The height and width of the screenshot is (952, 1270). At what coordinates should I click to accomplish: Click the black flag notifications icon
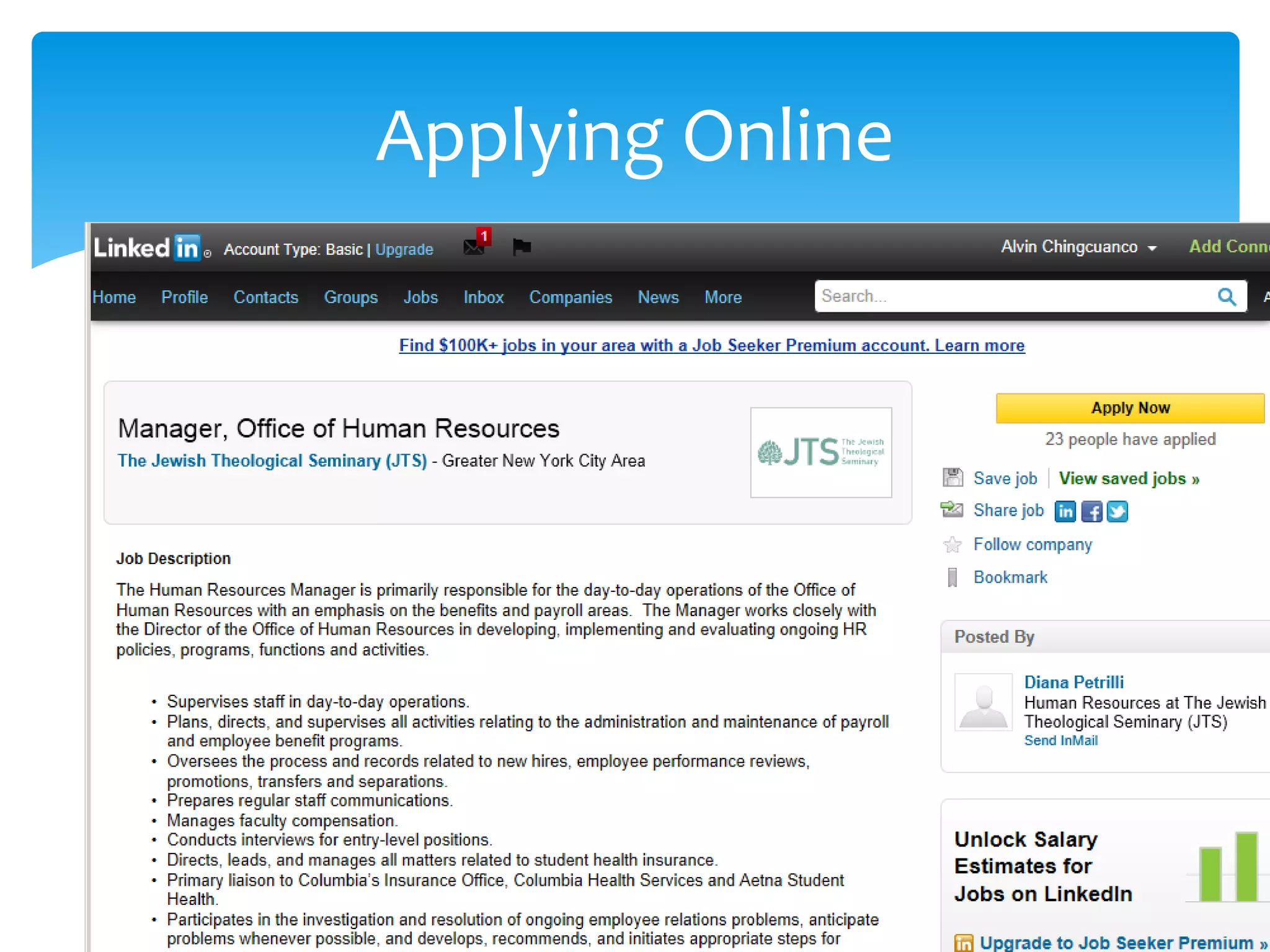[x=522, y=247]
